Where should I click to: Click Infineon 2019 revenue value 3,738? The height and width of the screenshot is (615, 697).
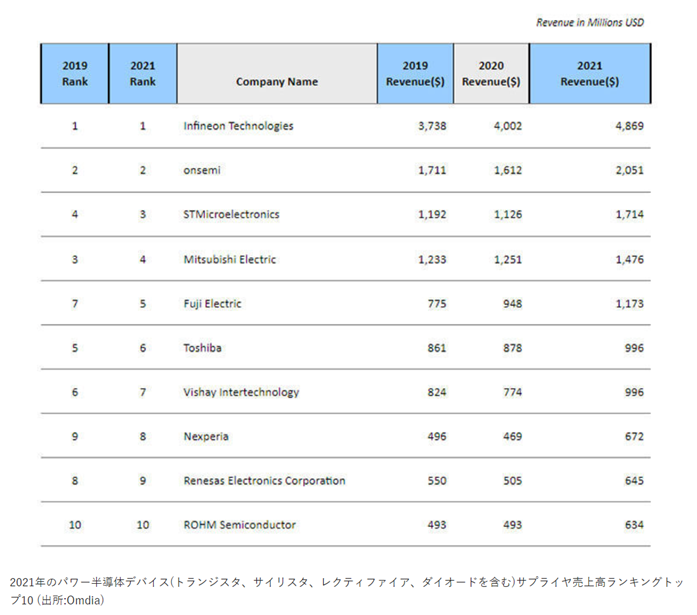(432, 126)
